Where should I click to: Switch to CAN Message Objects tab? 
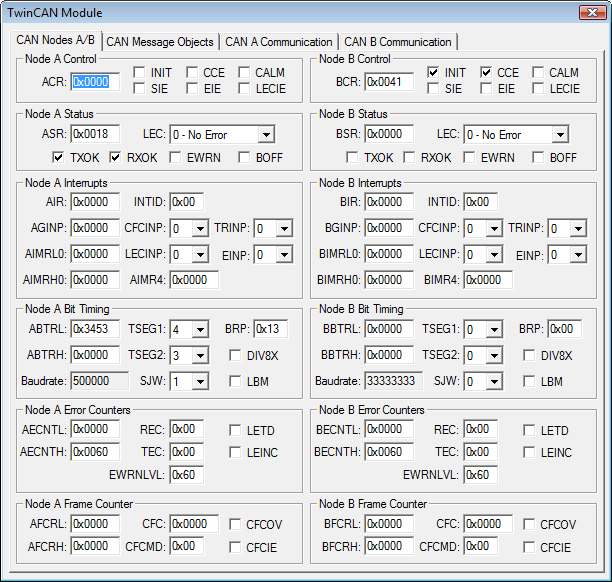click(160, 42)
